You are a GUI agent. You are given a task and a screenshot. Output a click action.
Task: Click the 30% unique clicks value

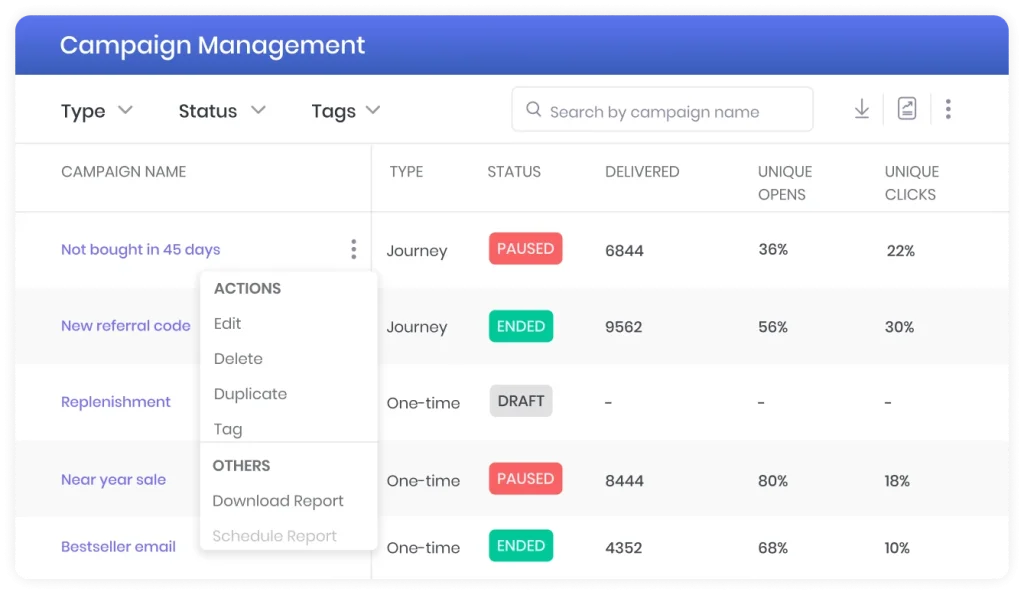tap(899, 327)
